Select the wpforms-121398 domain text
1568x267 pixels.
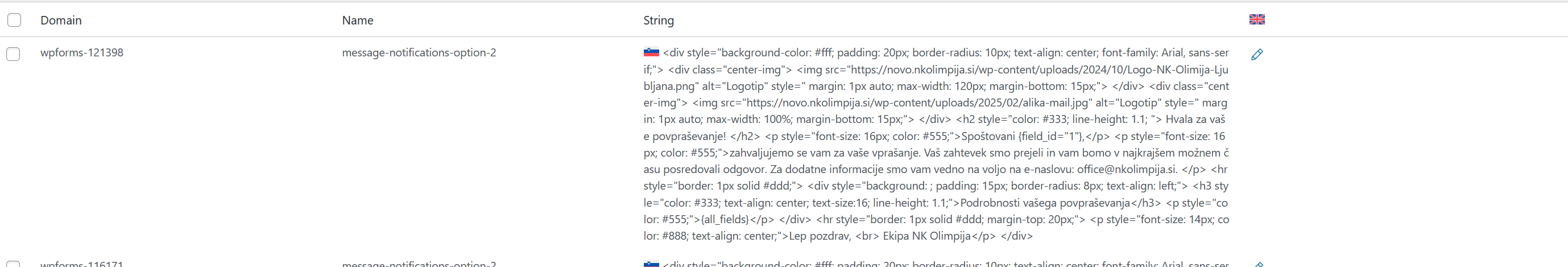point(81,52)
